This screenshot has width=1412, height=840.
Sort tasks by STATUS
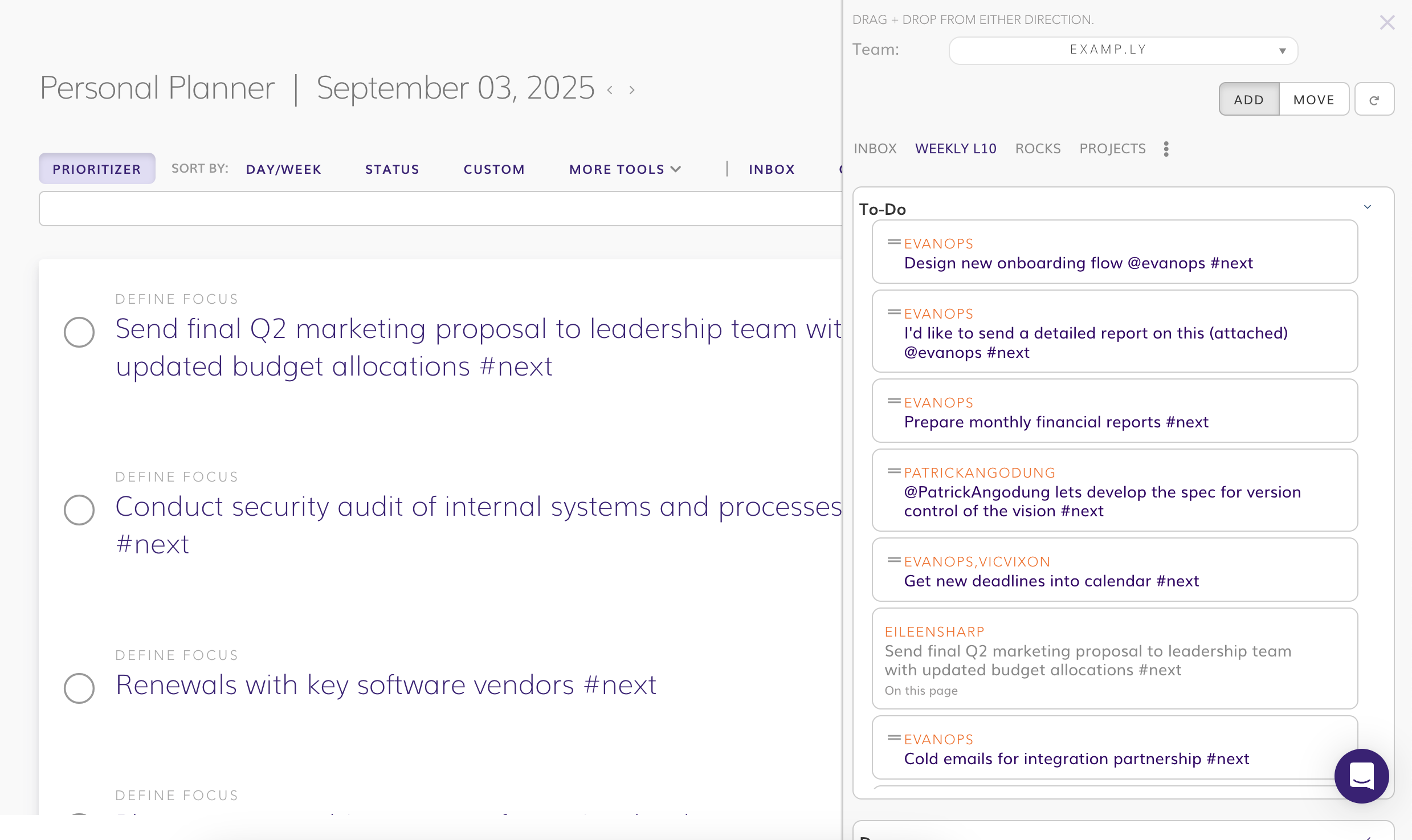[x=392, y=169]
